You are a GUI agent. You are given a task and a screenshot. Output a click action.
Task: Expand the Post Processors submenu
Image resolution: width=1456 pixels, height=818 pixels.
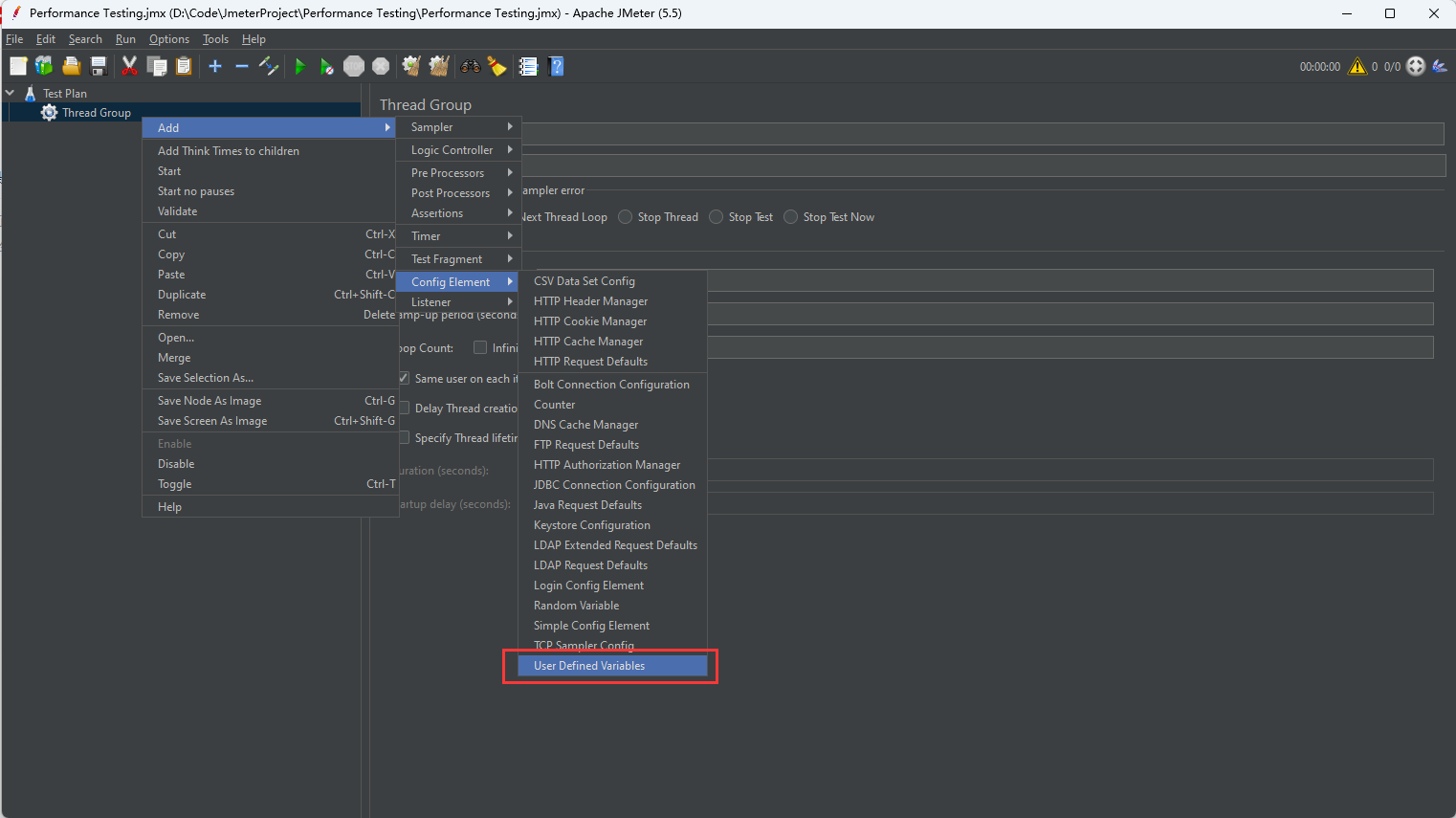pyautogui.click(x=459, y=193)
